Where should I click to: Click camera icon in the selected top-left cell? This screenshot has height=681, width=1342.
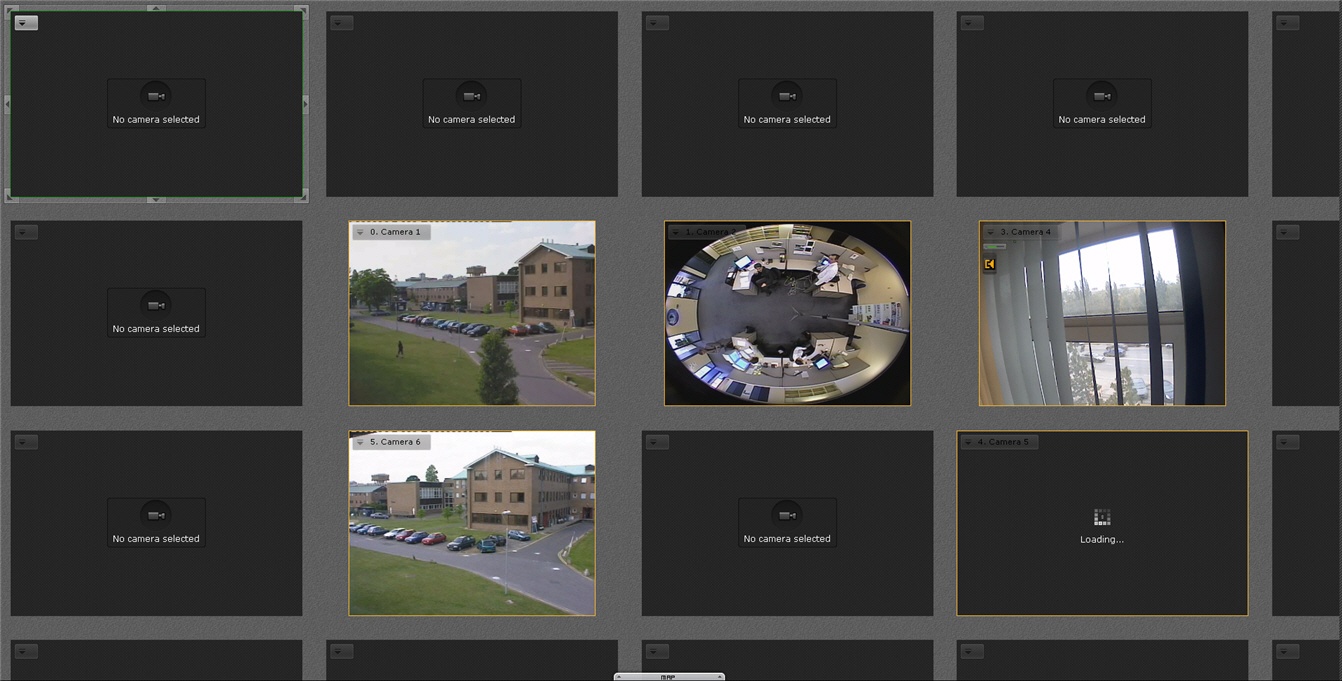coord(156,96)
